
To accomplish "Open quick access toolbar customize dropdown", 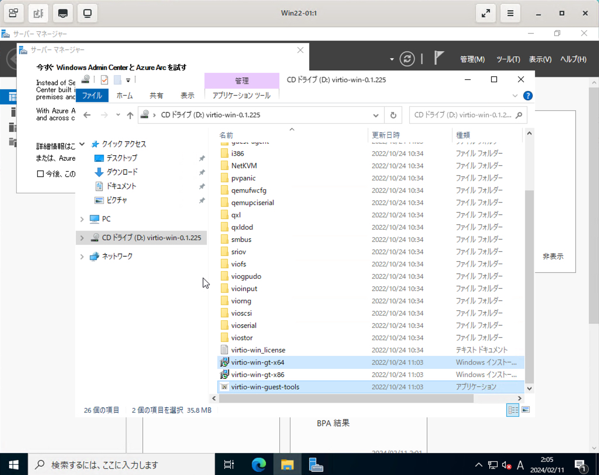I will click(x=128, y=80).
